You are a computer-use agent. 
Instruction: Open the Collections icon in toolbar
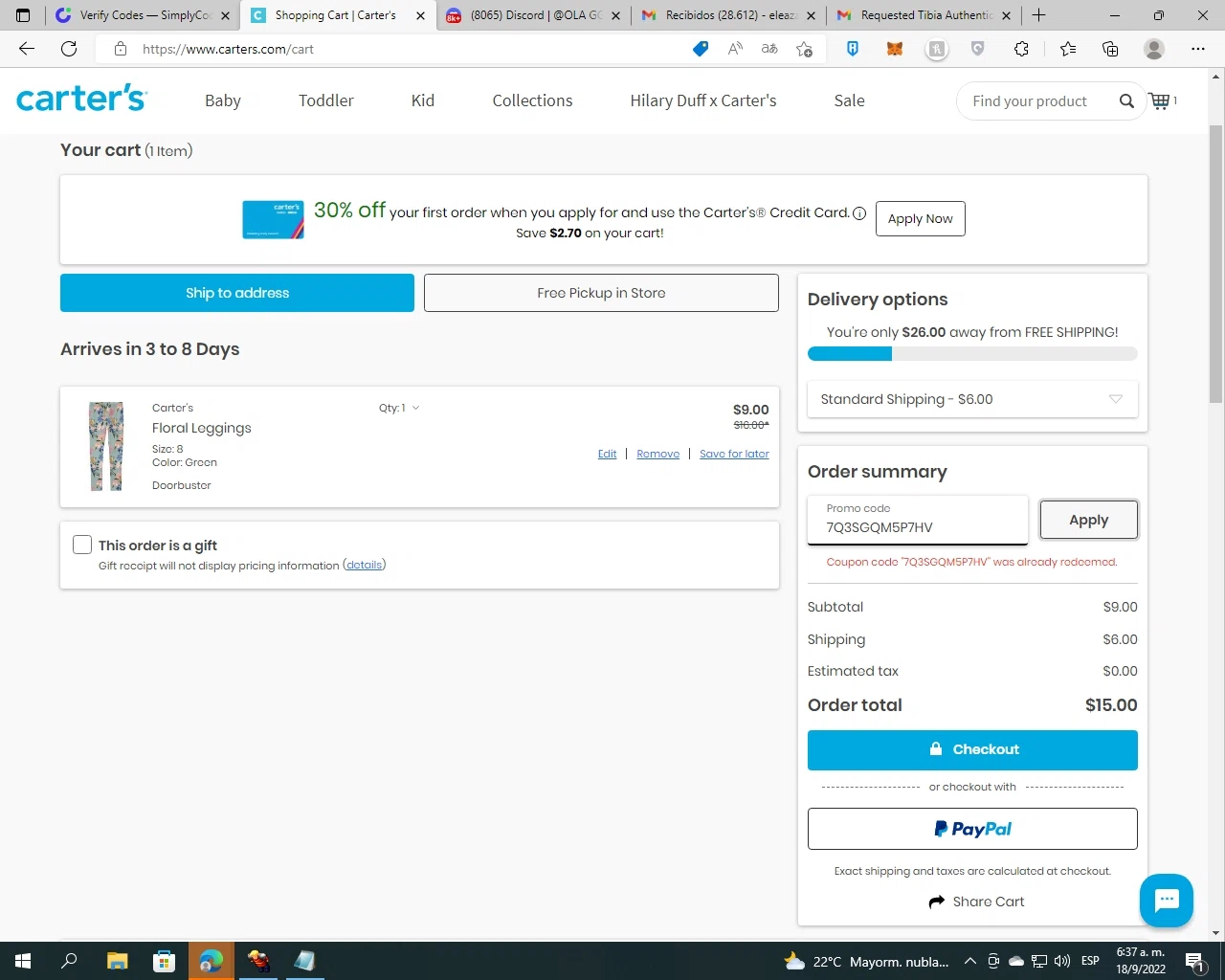[x=1110, y=49]
